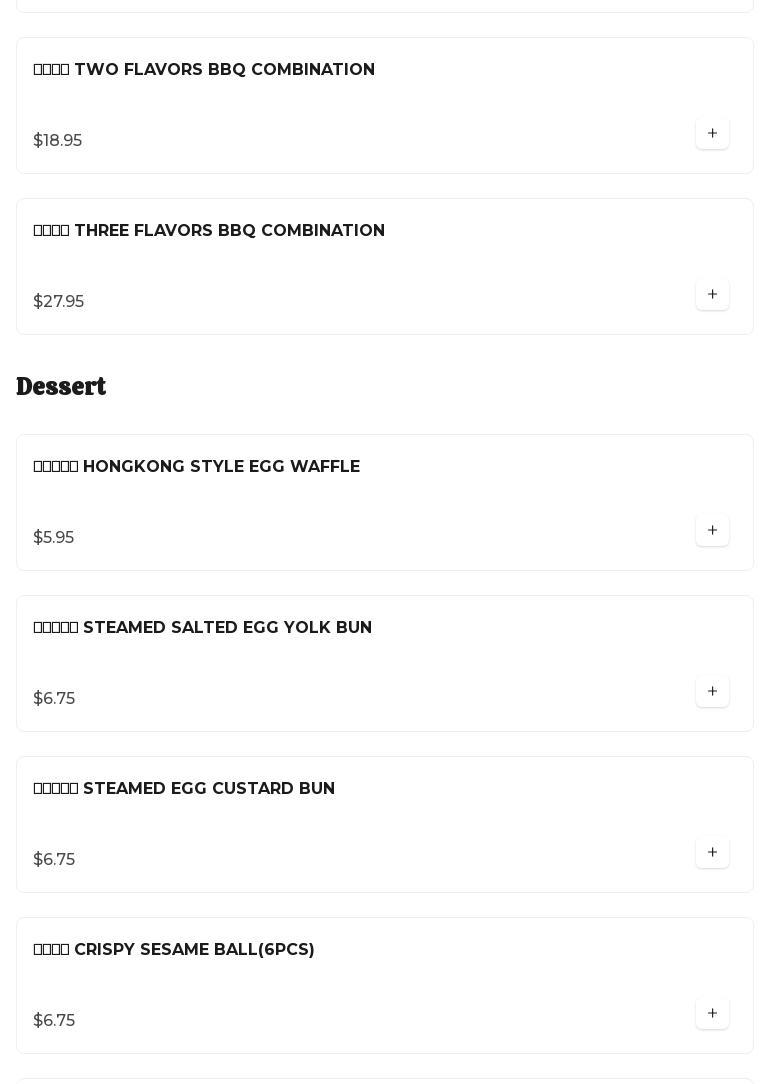Select Hongkong Style Egg Waffle title
Screen dimensions: 770x1084
click(x=197, y=467)
